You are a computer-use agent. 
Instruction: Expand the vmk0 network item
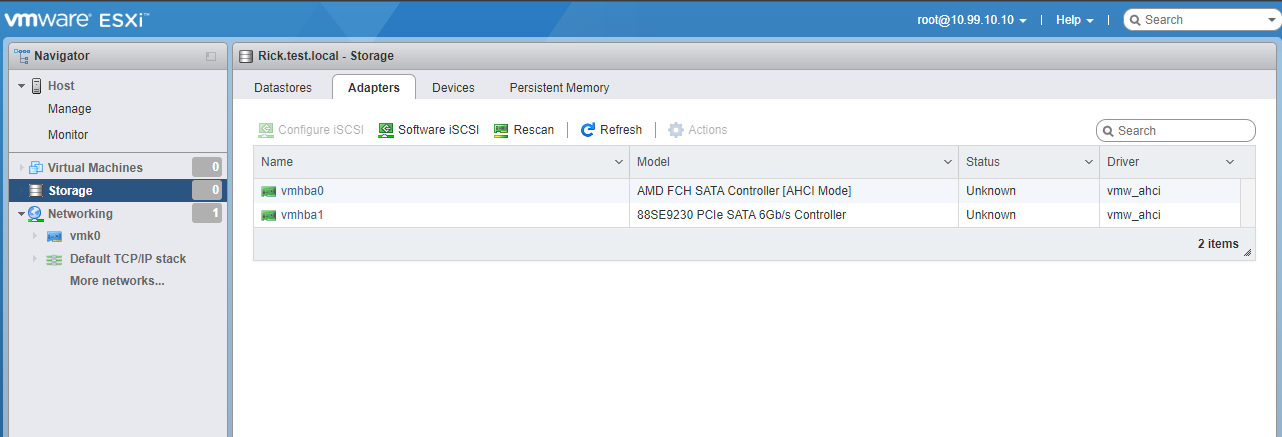click(34, 236)
